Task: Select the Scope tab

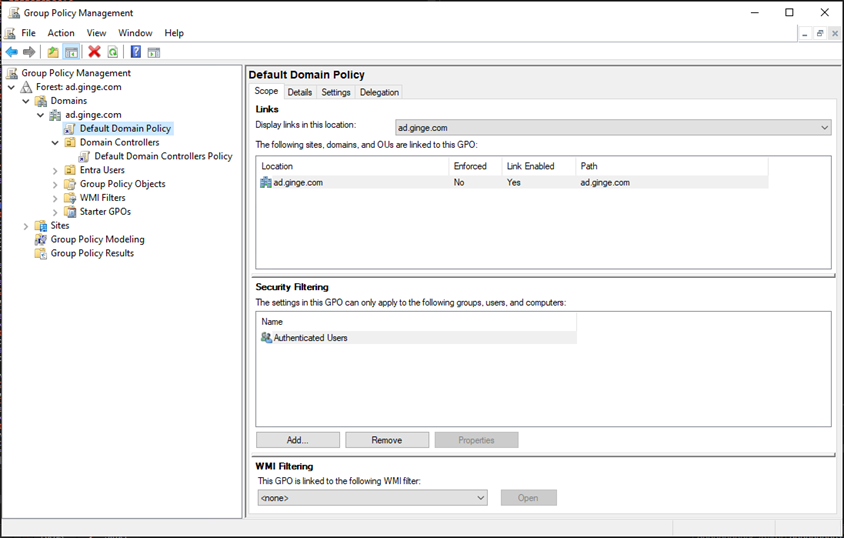Action: pos(266,91)
